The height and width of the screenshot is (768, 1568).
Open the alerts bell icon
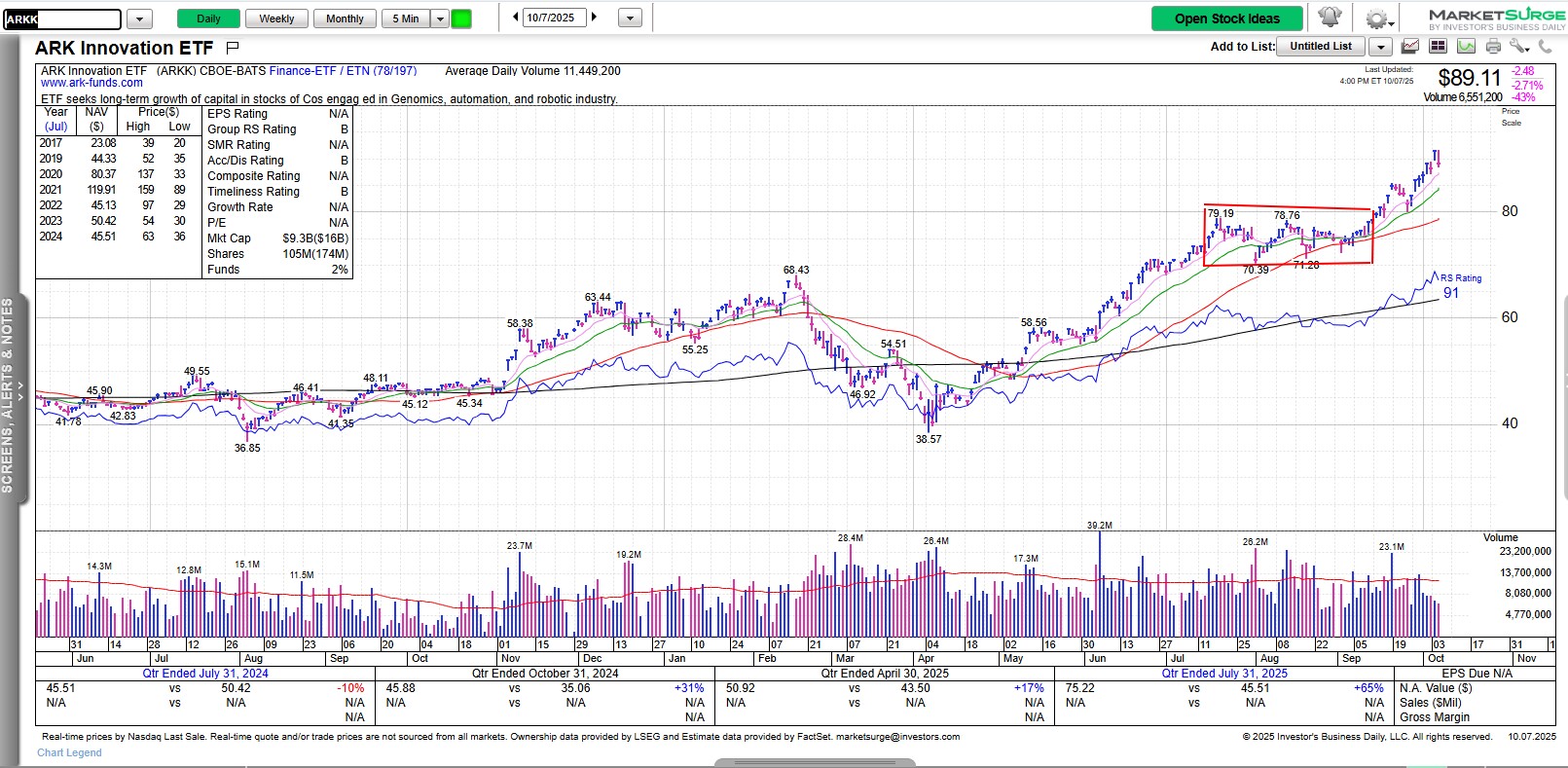(1330, 18)
